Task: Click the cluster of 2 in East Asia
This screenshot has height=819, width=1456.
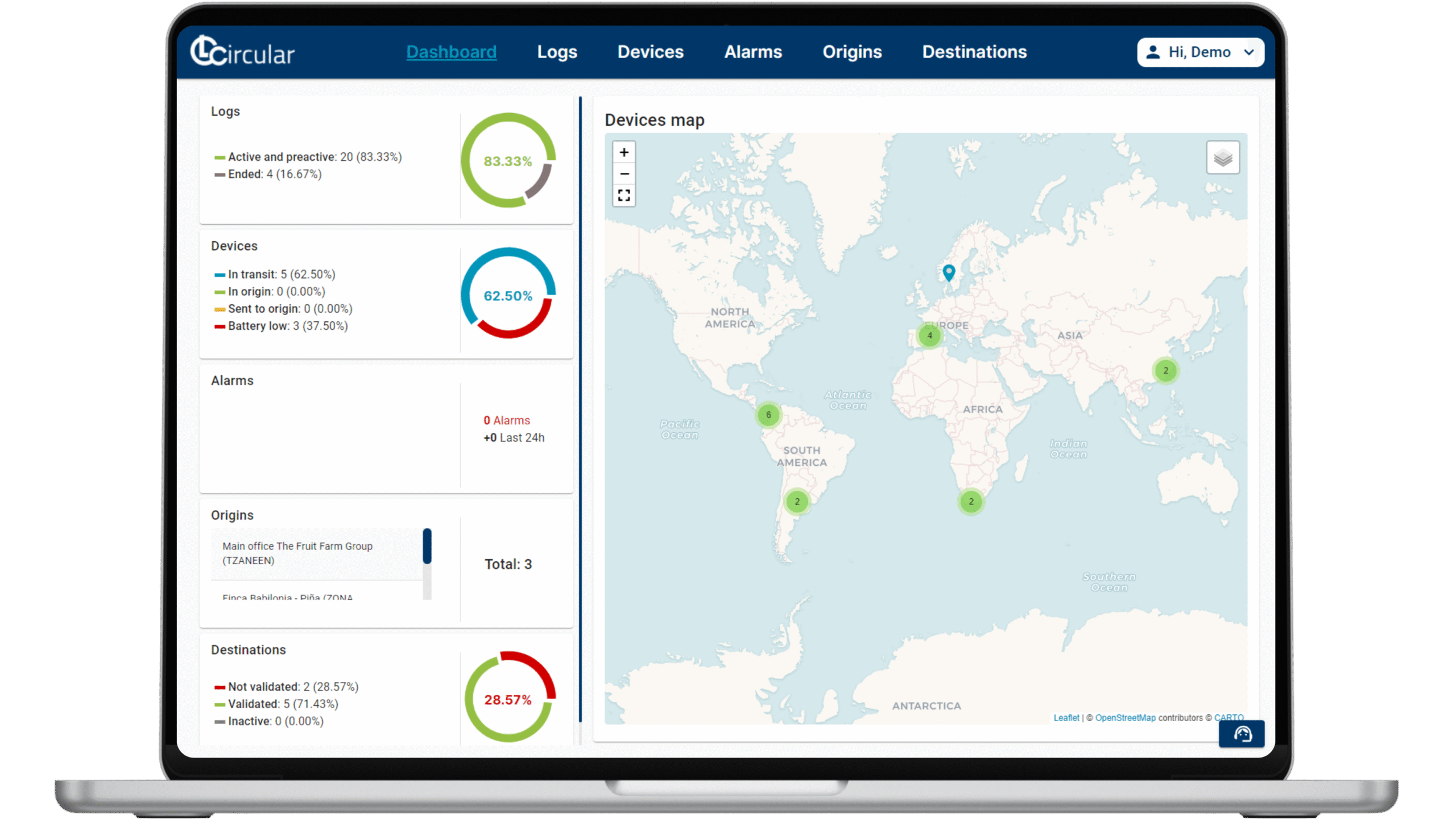Action: pos(1165,371)
